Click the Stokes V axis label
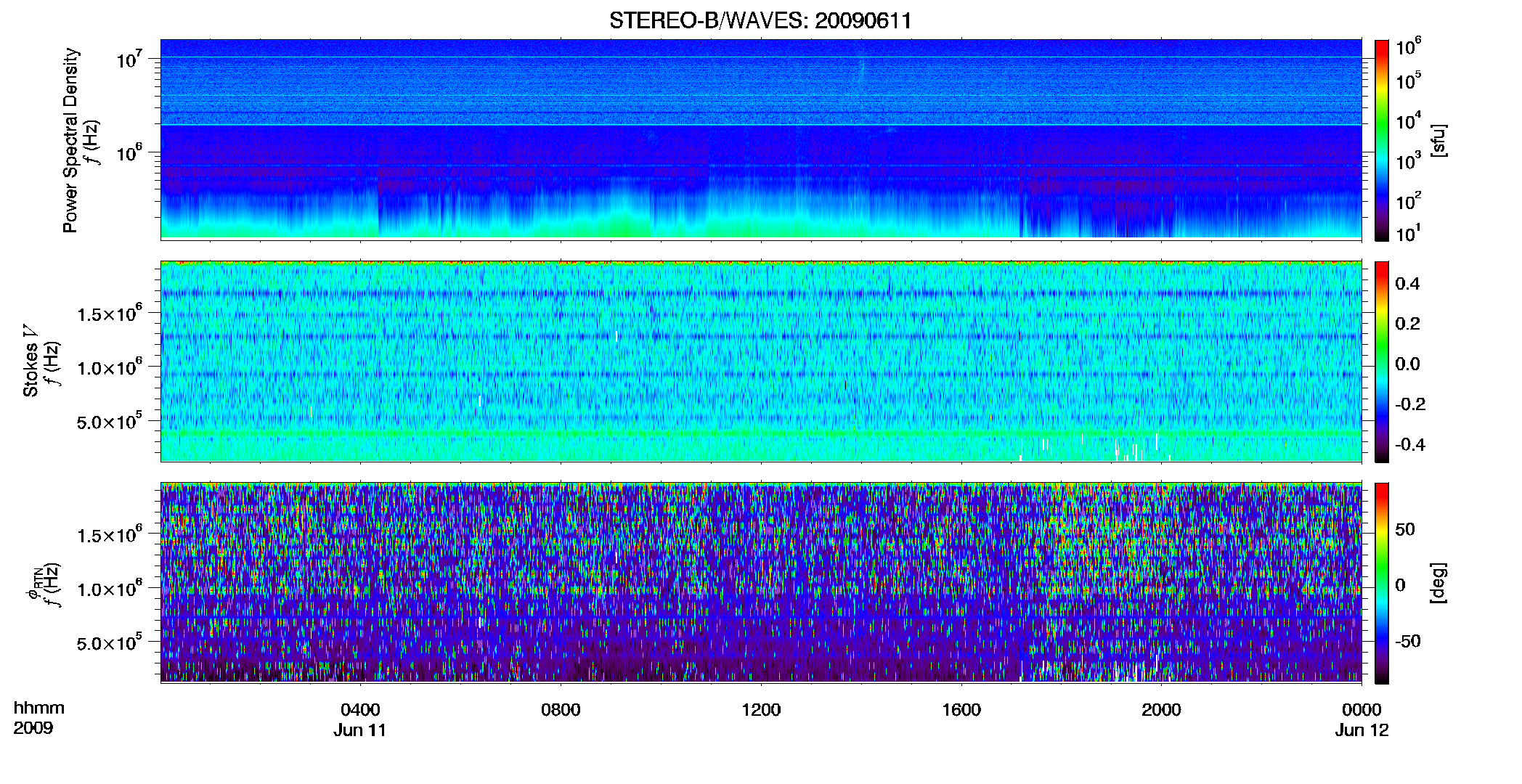 coord(30,361)
